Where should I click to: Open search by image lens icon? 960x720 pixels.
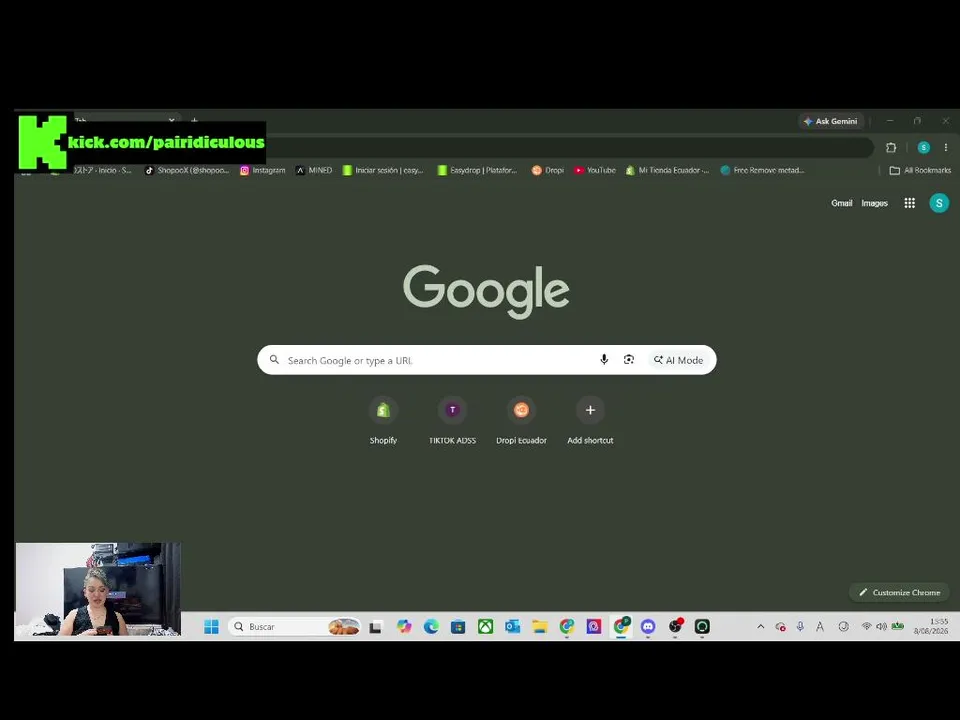click(629, 360)
